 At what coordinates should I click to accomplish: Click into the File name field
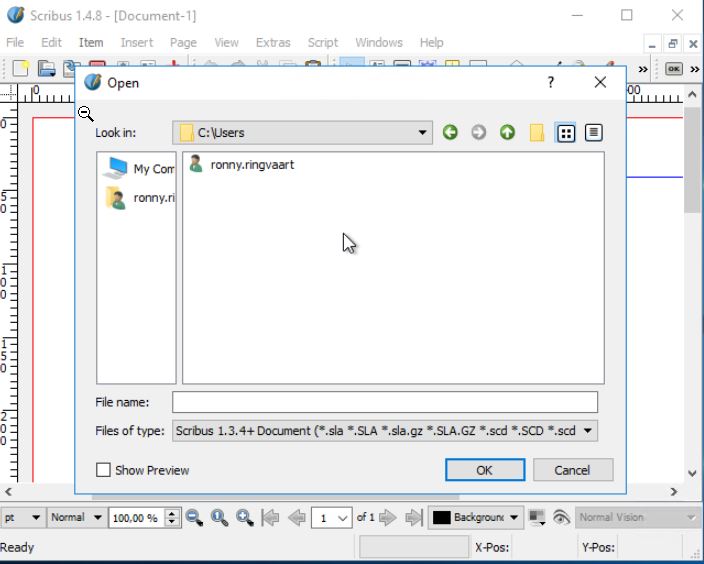point(385,402)
